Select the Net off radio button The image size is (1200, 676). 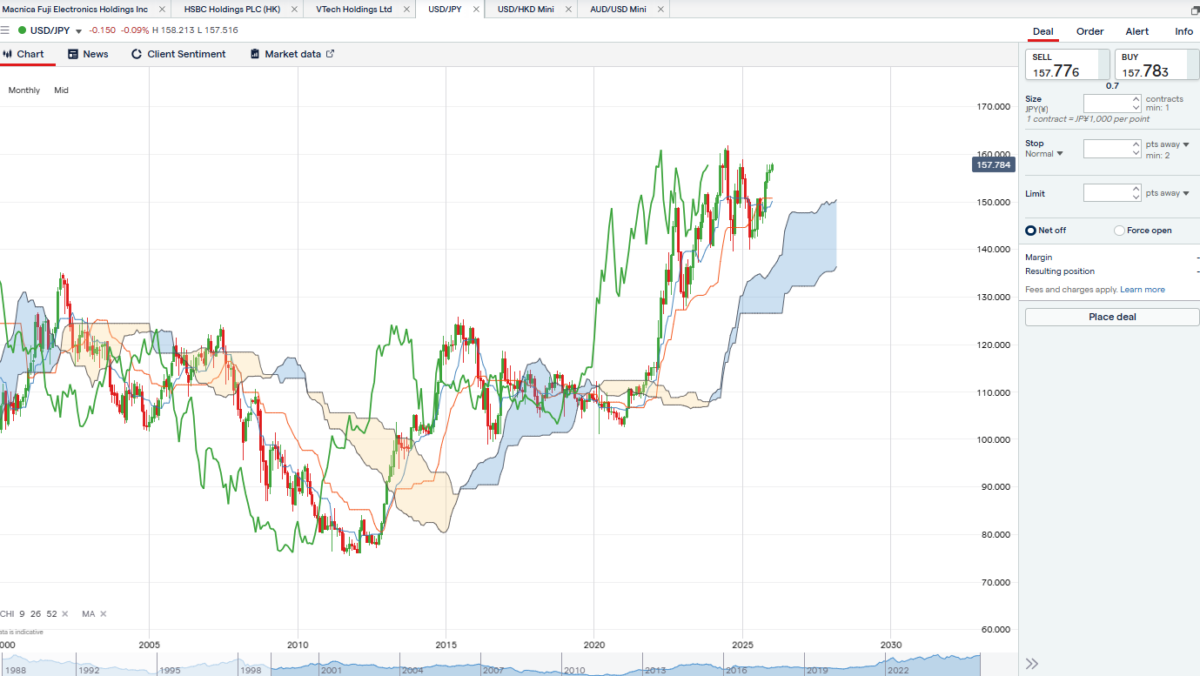click(1031, 230)
